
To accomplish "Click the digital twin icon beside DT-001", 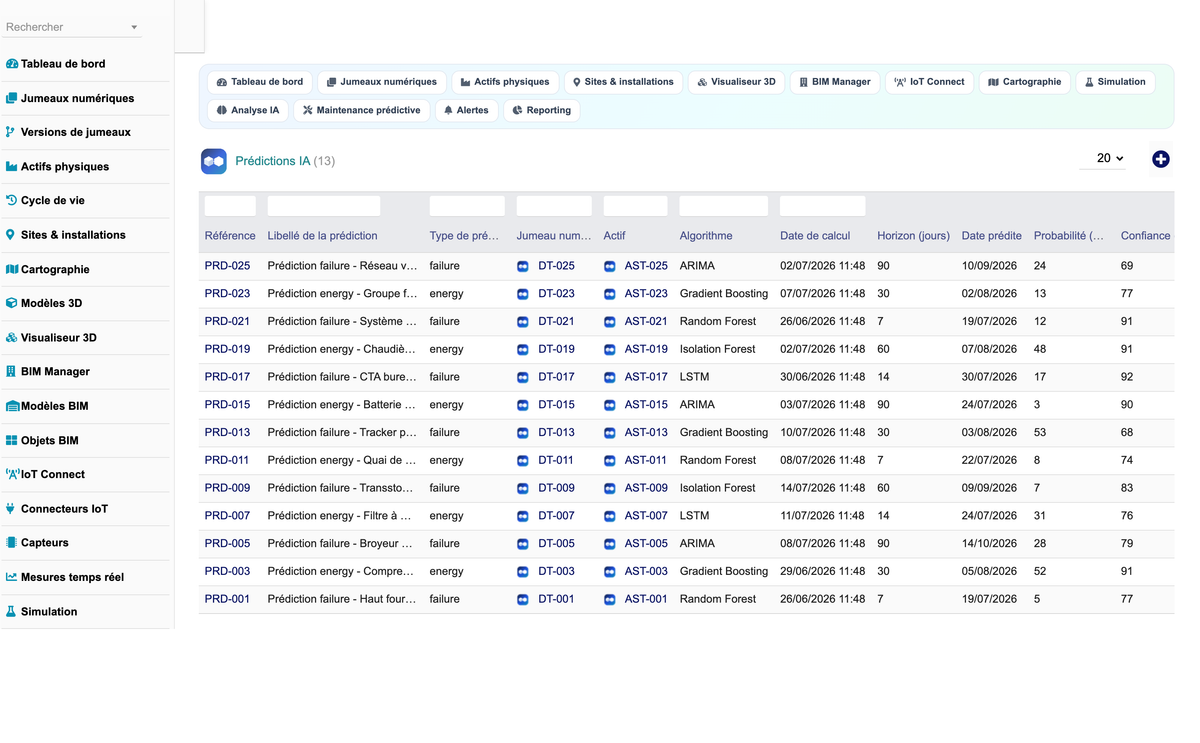I will [523, 599].
